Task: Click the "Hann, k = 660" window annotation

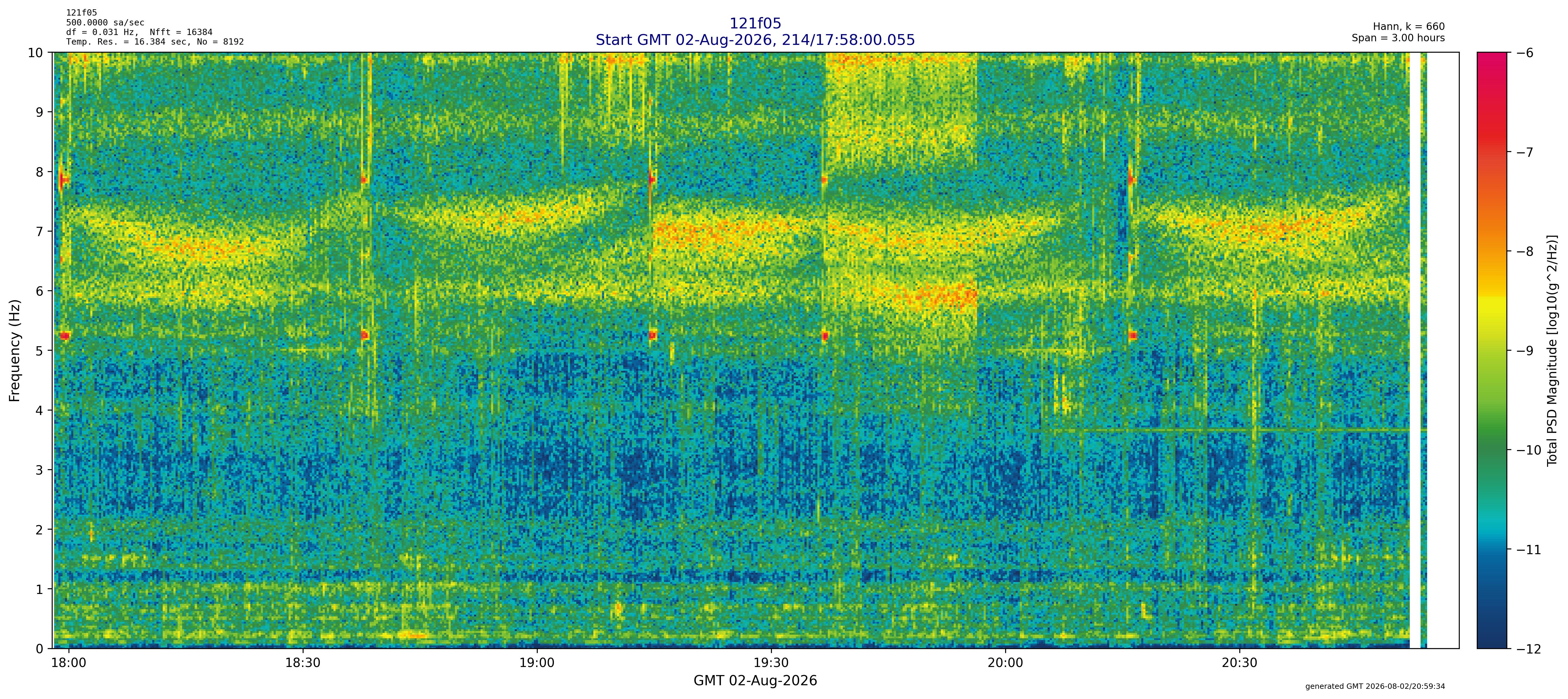Action: 1409,27
